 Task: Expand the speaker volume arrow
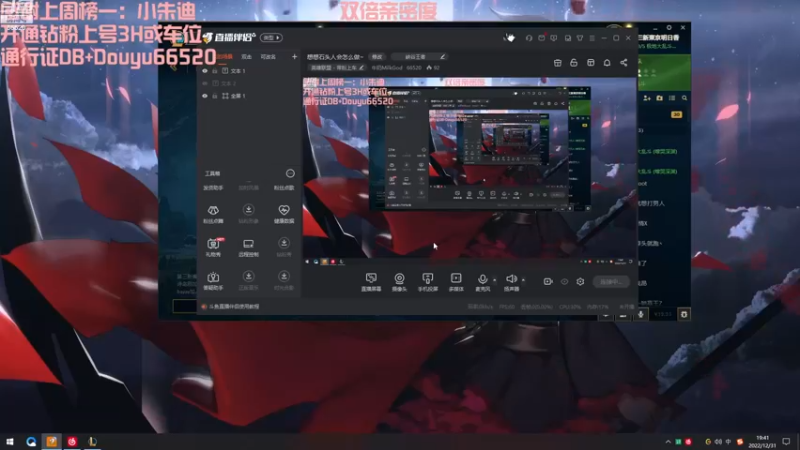[523, 280]
